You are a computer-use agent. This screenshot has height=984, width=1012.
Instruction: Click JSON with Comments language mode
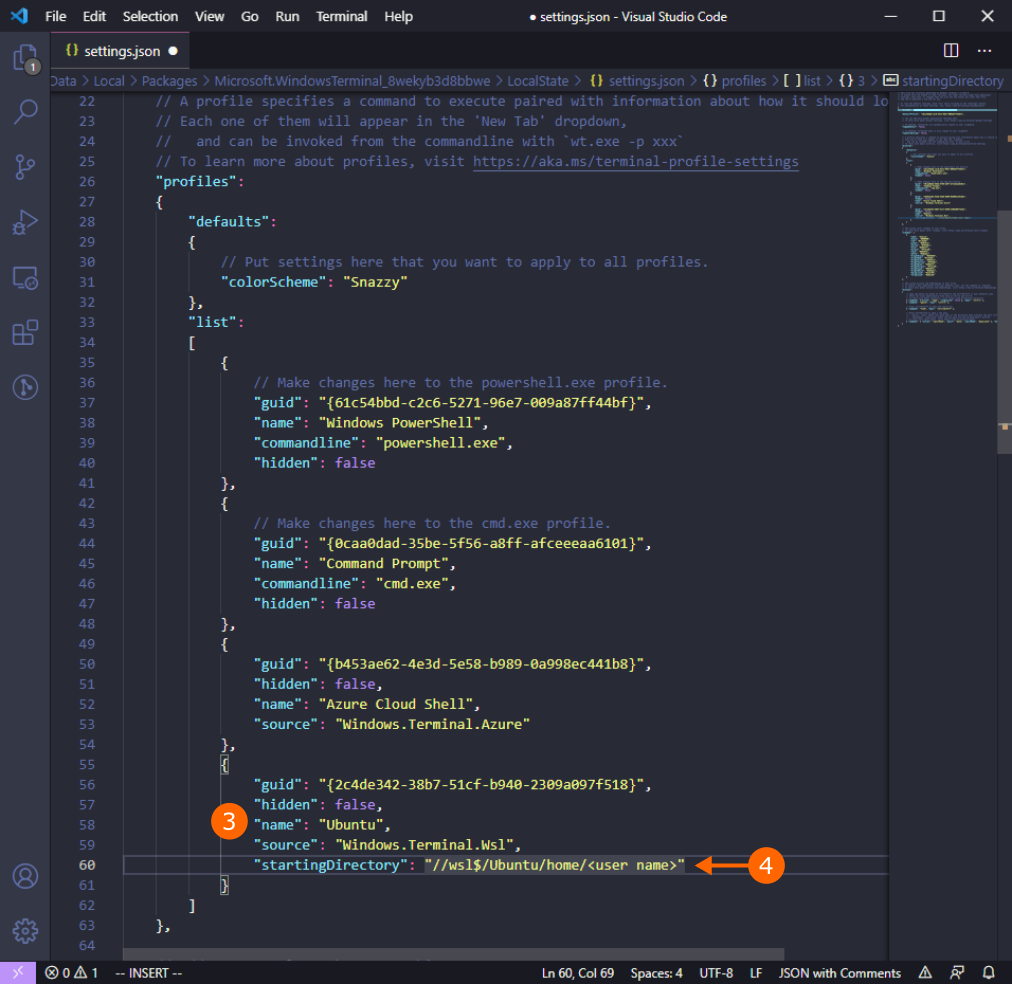[840, 972]
